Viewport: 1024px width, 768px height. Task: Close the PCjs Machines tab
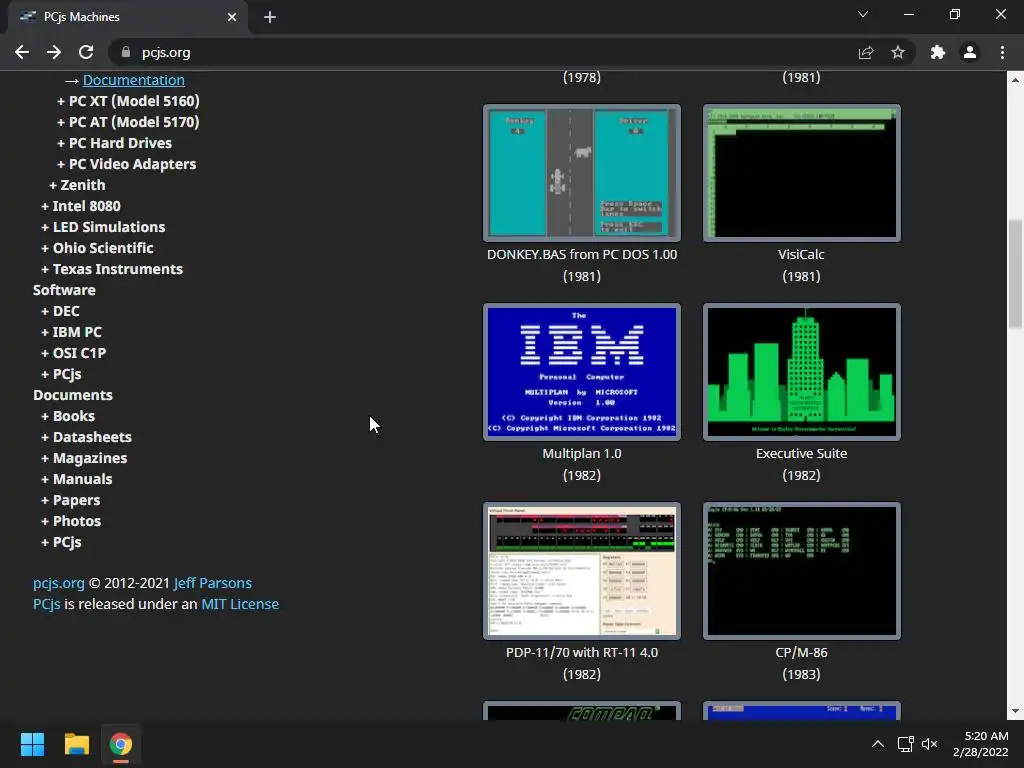(x=232, y=17)
